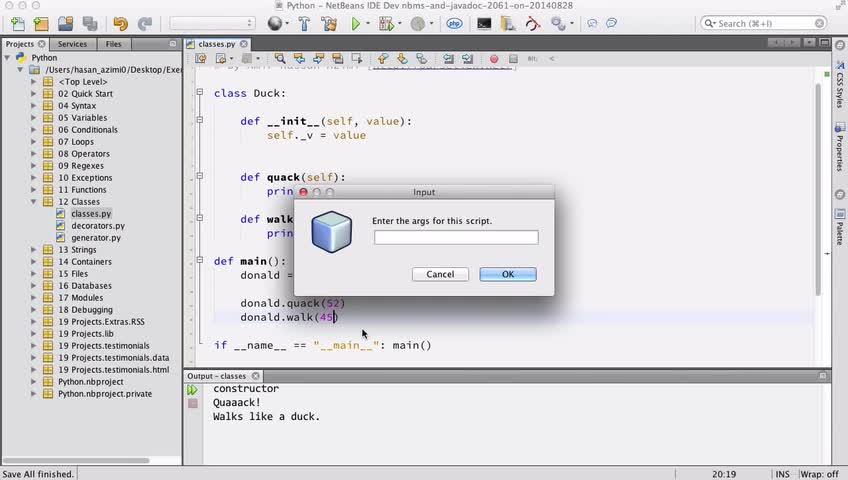Select classes.py in the project tree
Screen dimensions: 848x480
(91, 214)
